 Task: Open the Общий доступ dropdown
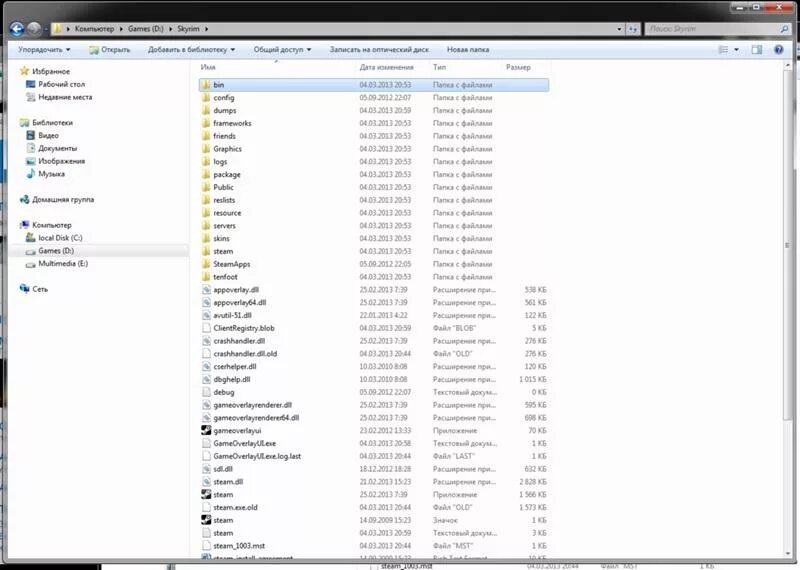point(282,49)
